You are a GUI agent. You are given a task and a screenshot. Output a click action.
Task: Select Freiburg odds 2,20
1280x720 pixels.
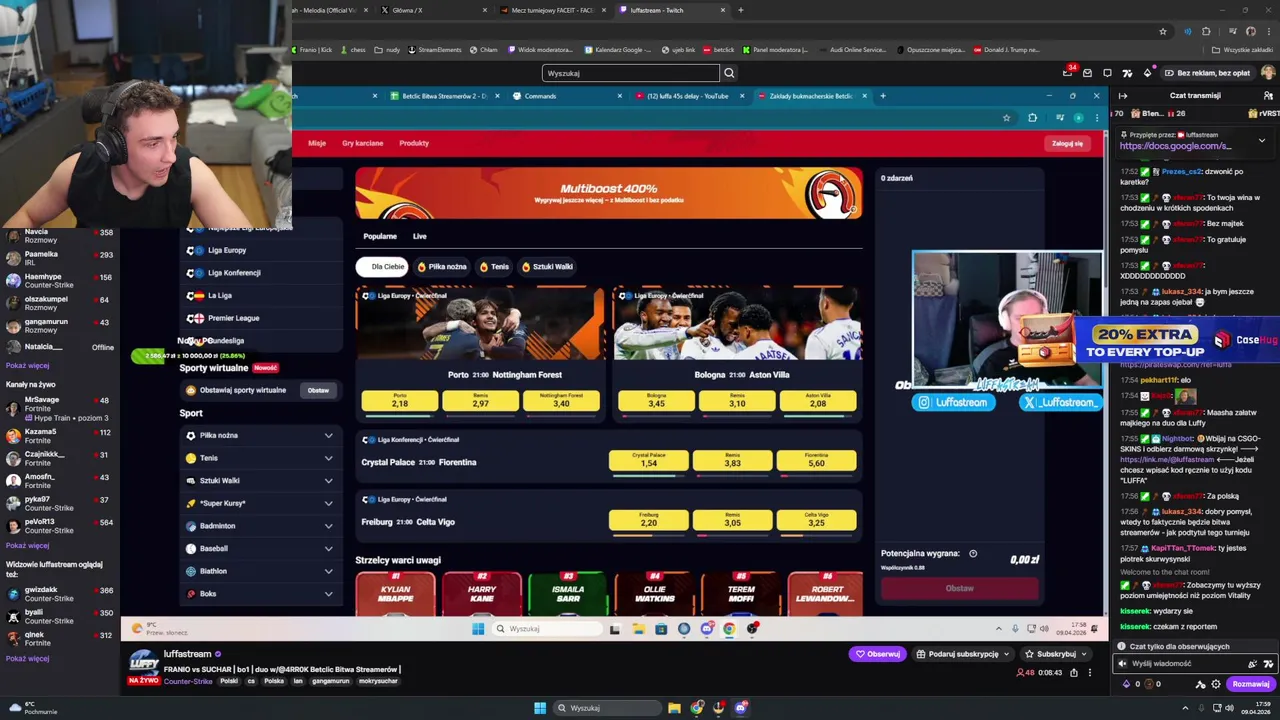point(649,520)
